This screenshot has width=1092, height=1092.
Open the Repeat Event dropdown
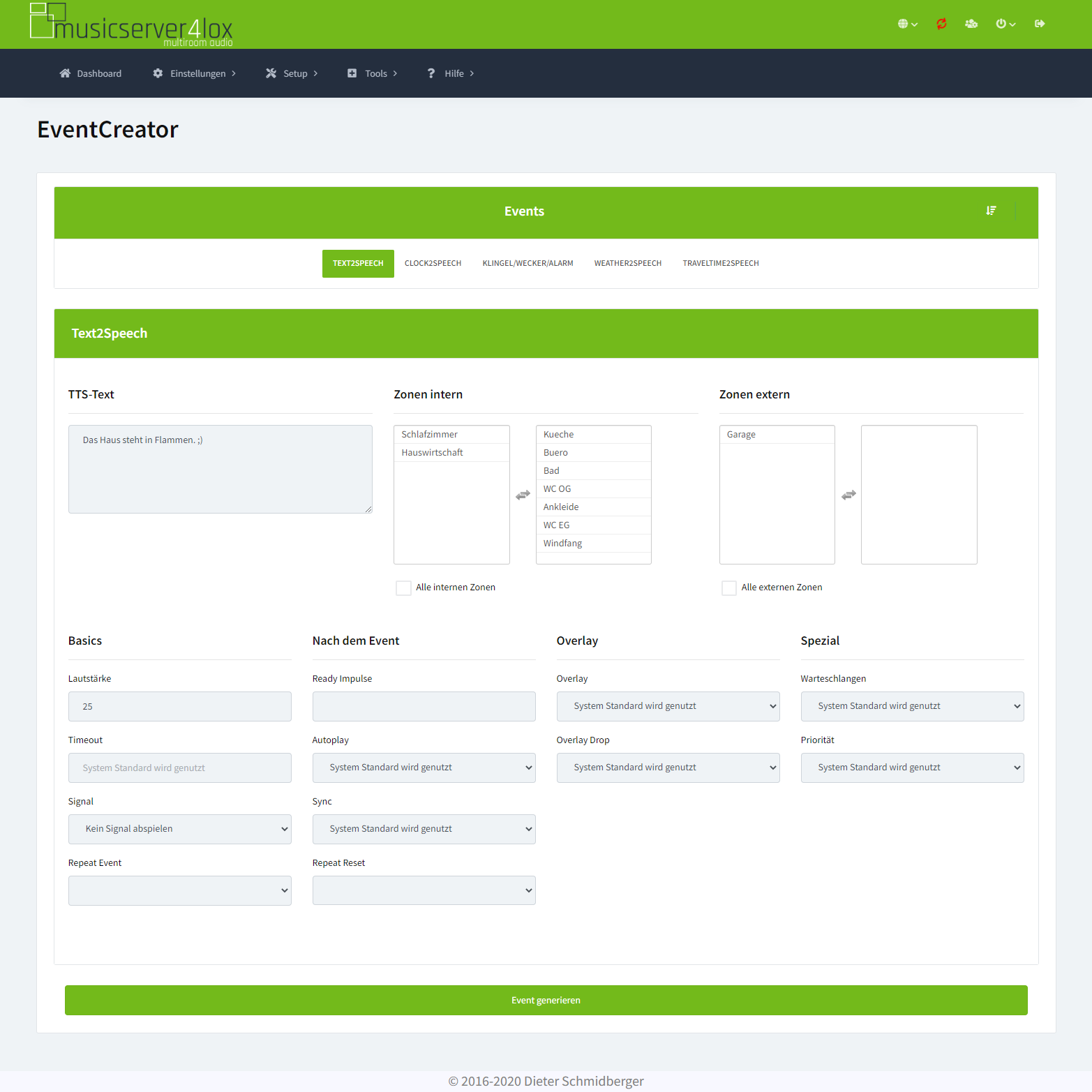180,890
